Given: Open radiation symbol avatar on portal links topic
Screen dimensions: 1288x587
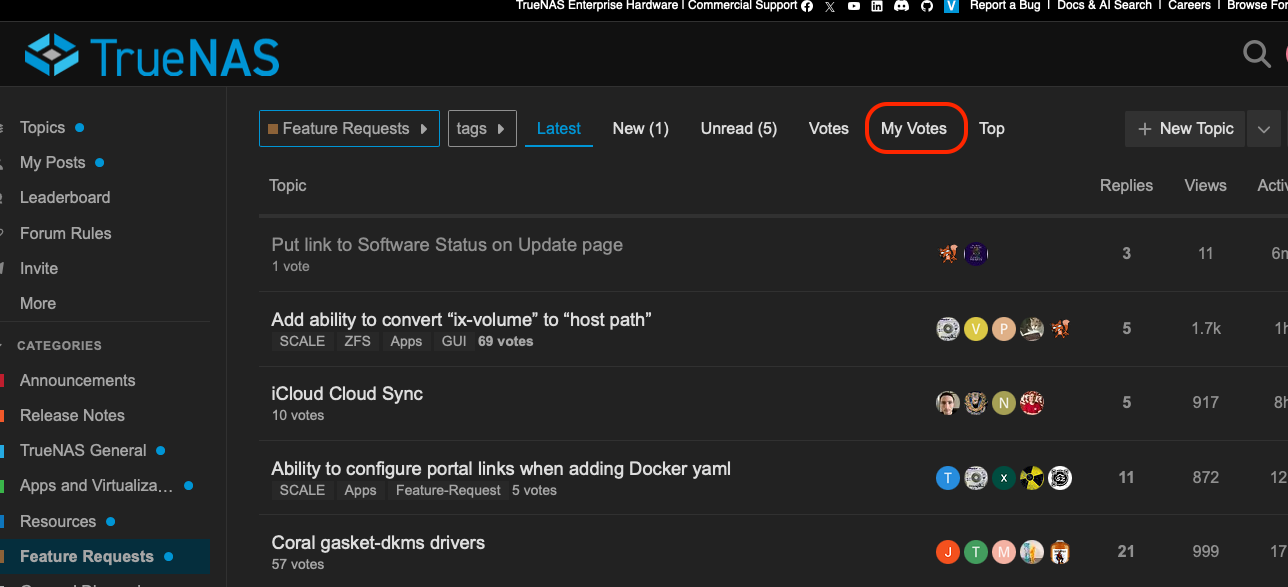Looking at the screenshot, I should [x=1032, y=478].
